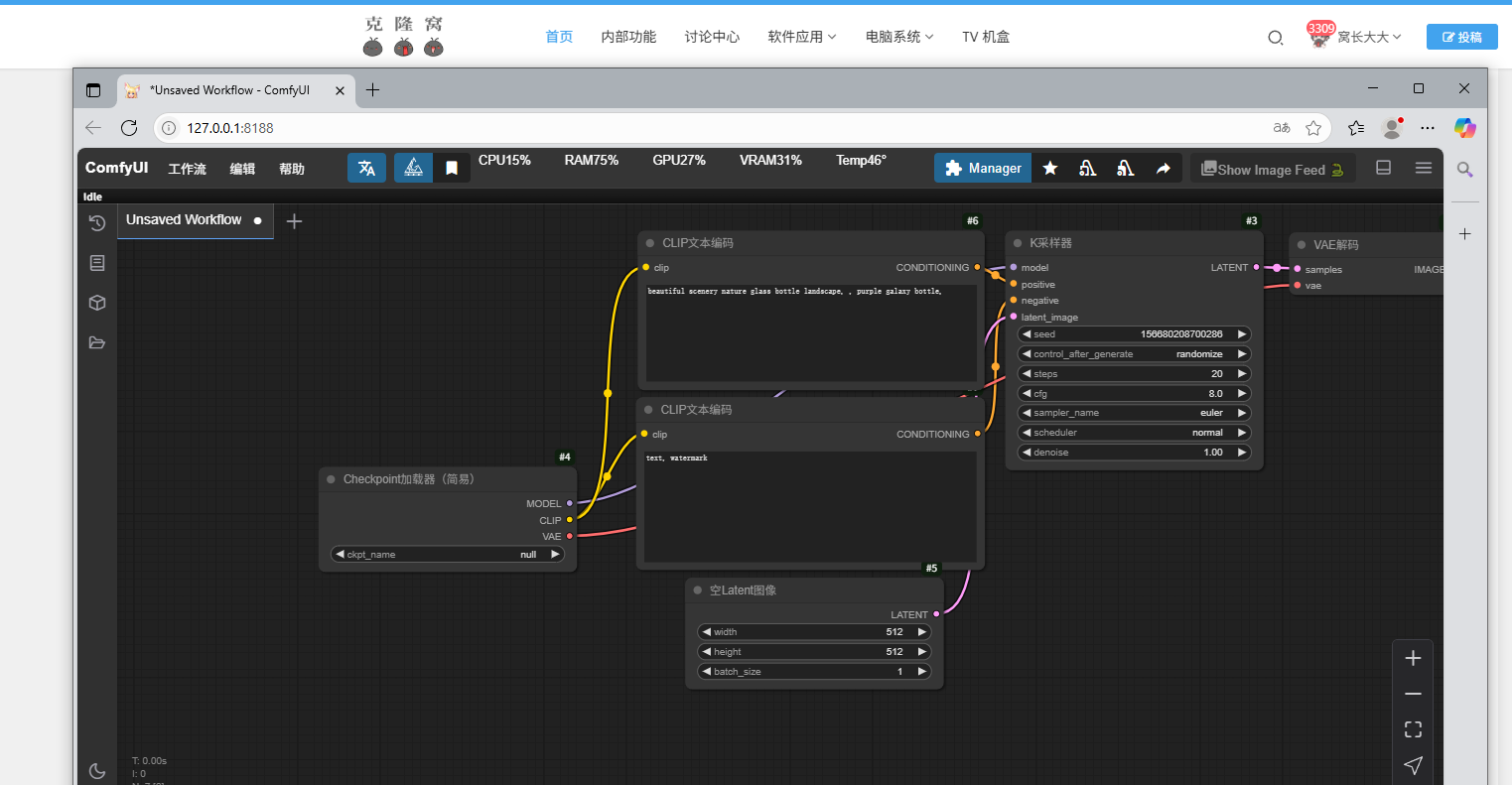Click the star favorites icon beside Manager
Image resolution: width=1512 pixels, height=785 pixels.
[x=1050, y=169]
